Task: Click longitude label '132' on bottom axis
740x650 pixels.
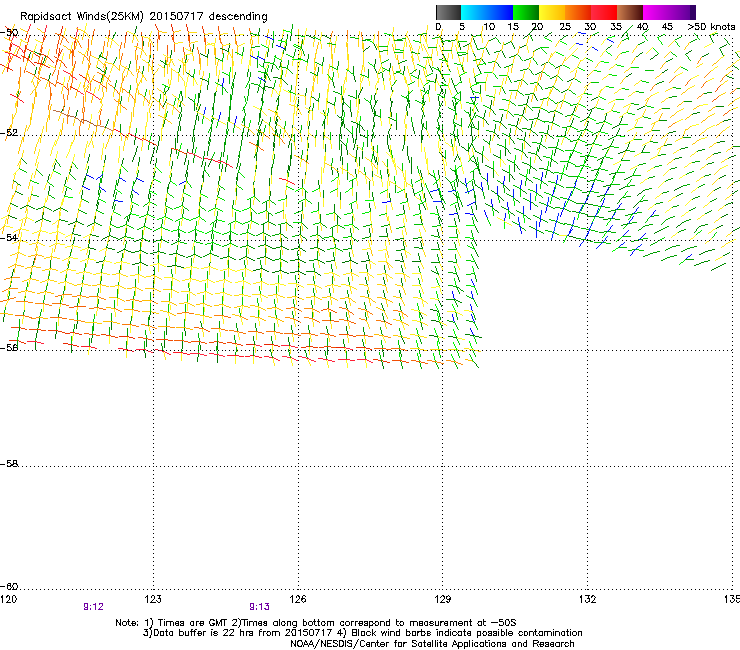Action: pyautogui.click(x=588, y=599)
